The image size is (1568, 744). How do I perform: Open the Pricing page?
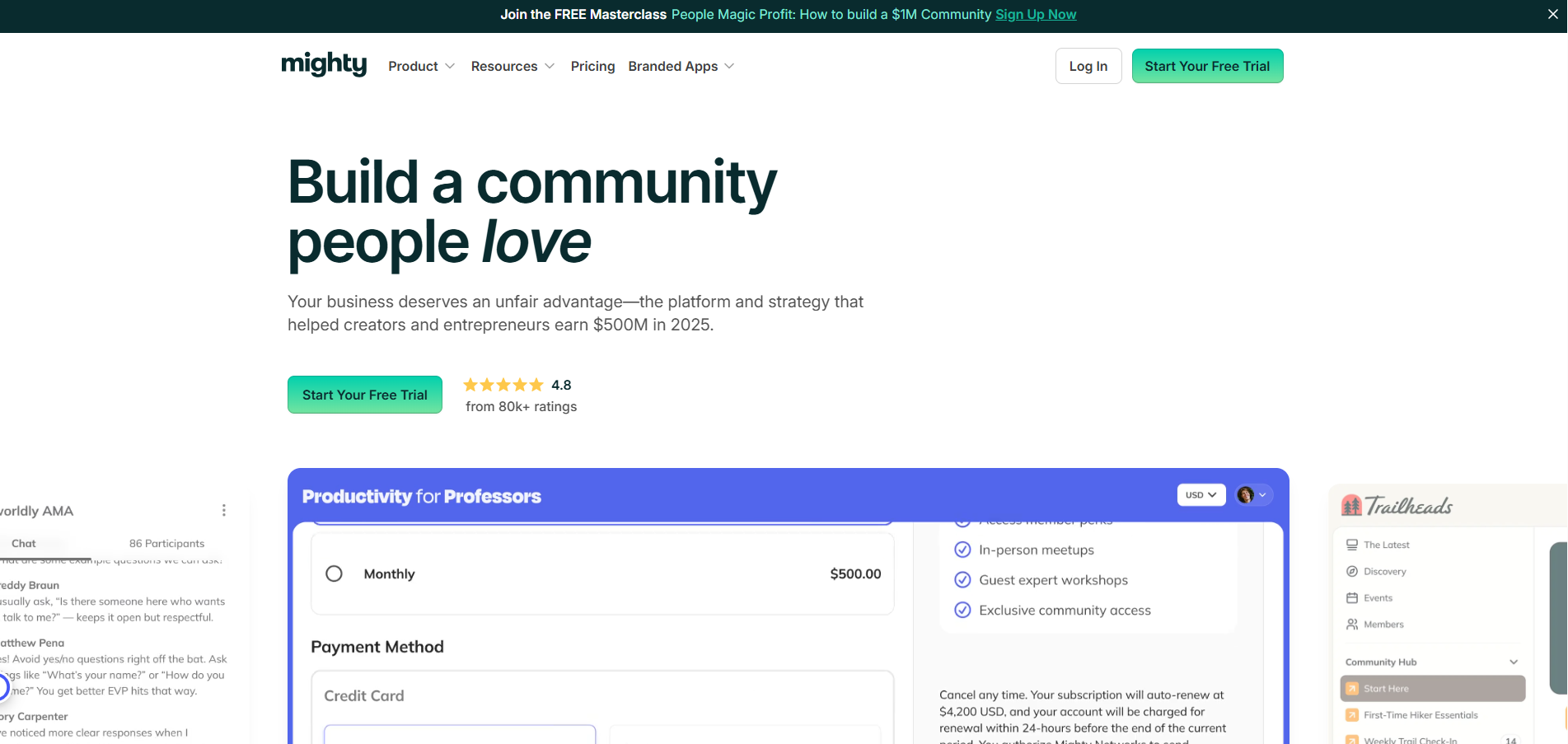pyautogui.click(x=592, y=66)
